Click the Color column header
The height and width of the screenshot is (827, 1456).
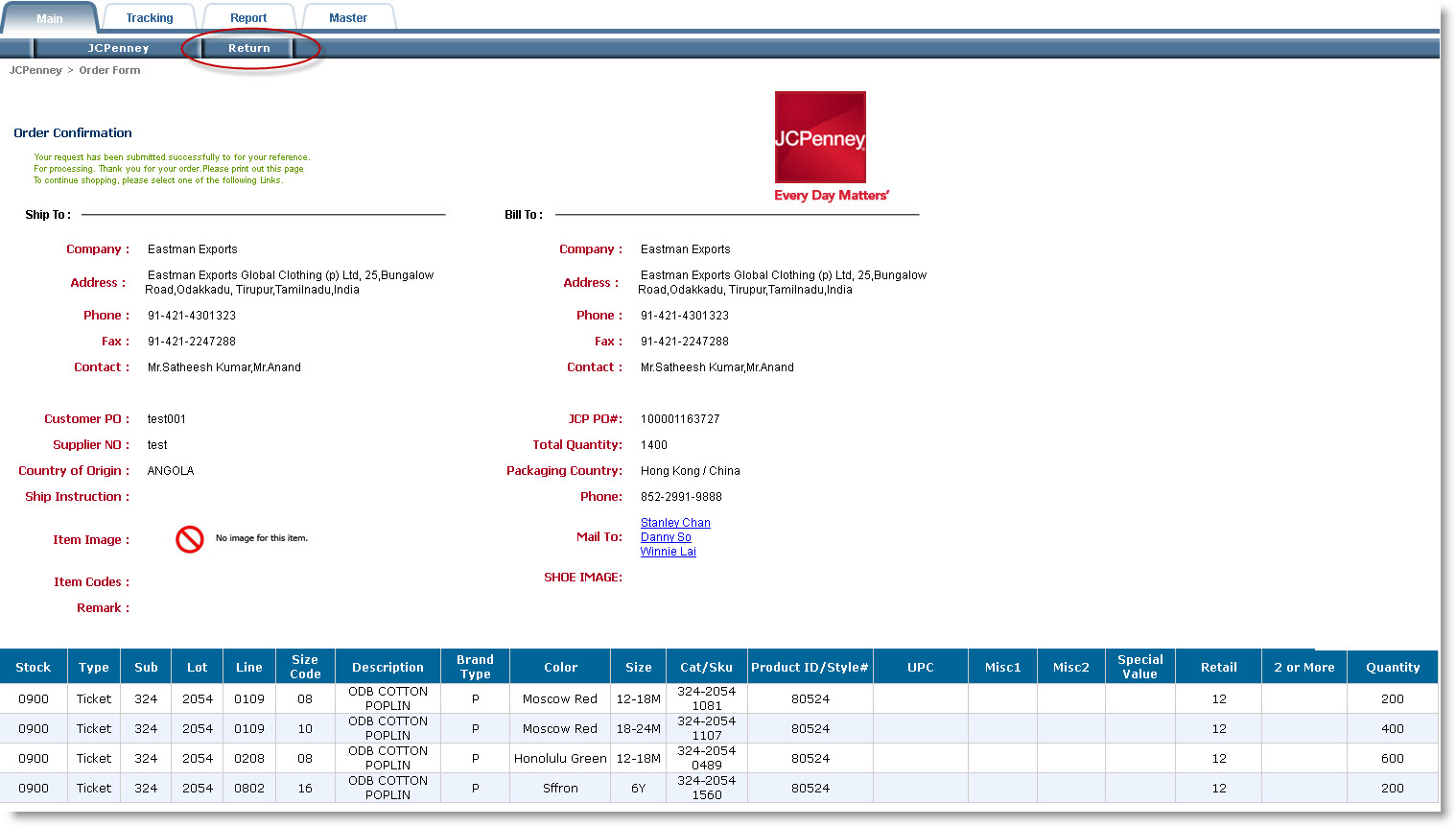(561, 668)
